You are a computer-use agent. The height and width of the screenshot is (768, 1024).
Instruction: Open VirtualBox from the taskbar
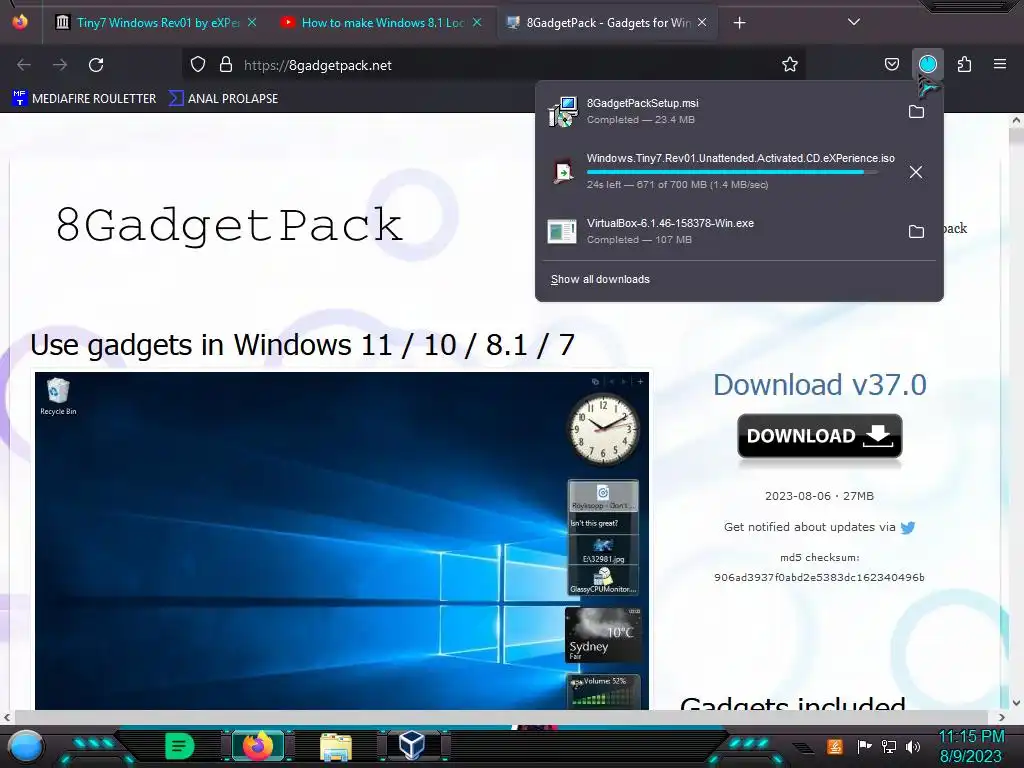412,745
